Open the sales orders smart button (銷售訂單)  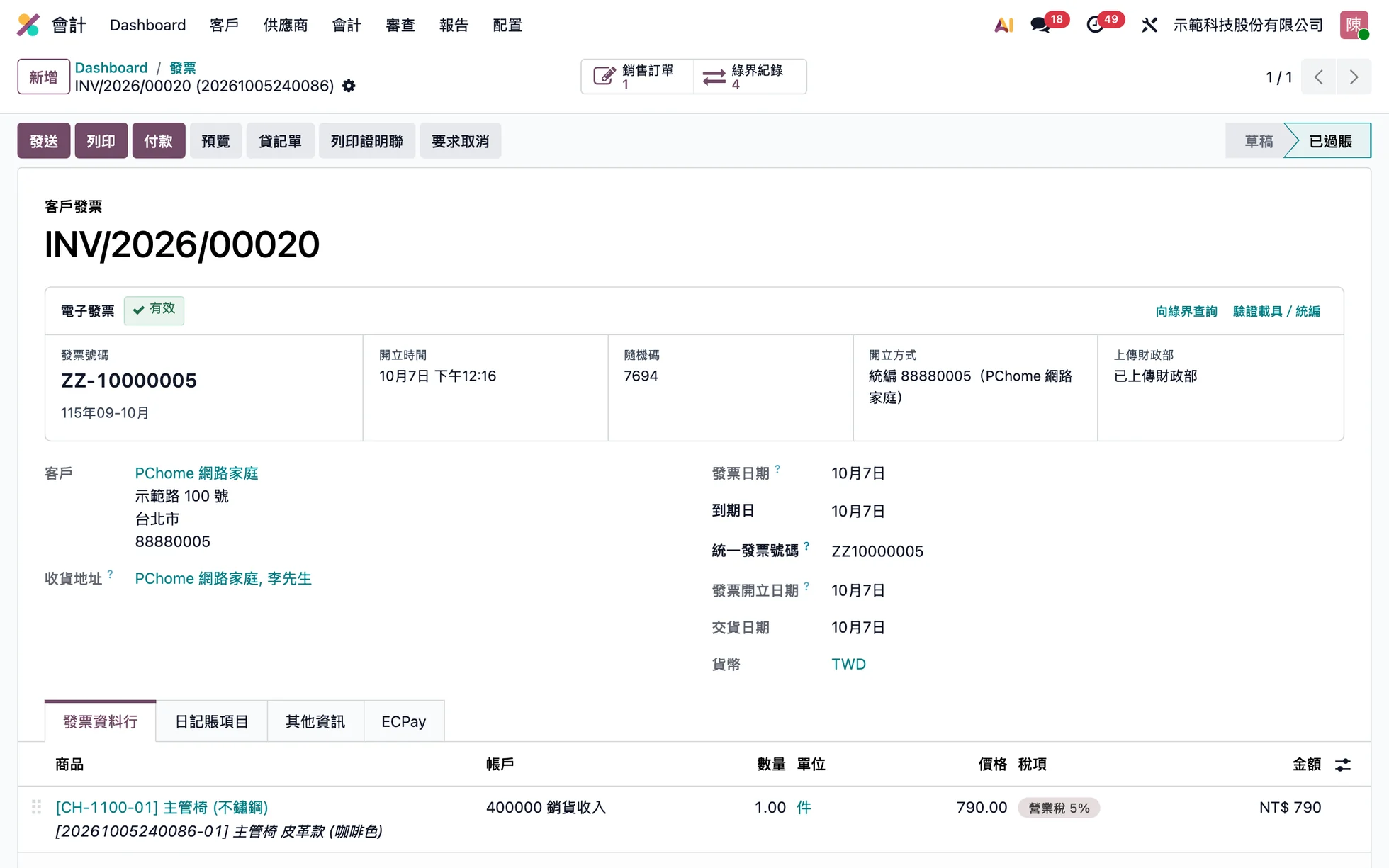637,77
